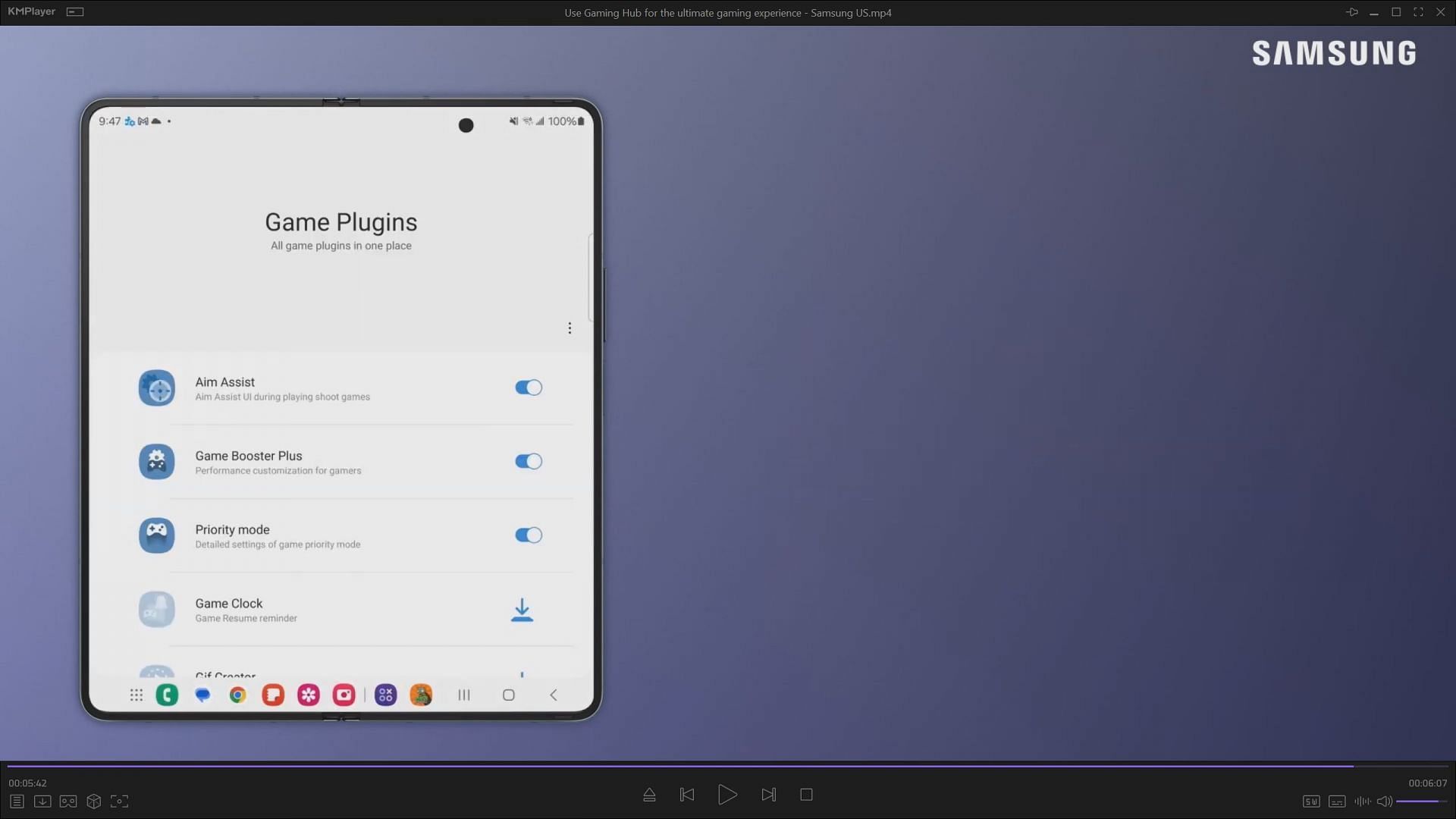The width and height of the screenshot is (1456, 819).
Task: Select Game Plugins screen header area
Action: pyautogui.click(x=340, y=228)
